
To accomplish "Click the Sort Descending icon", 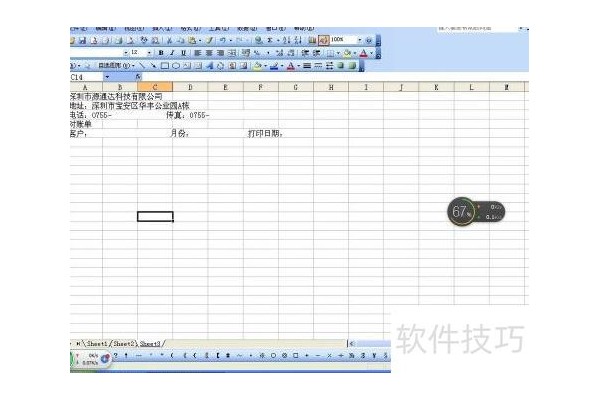I will tap(298, 40).
